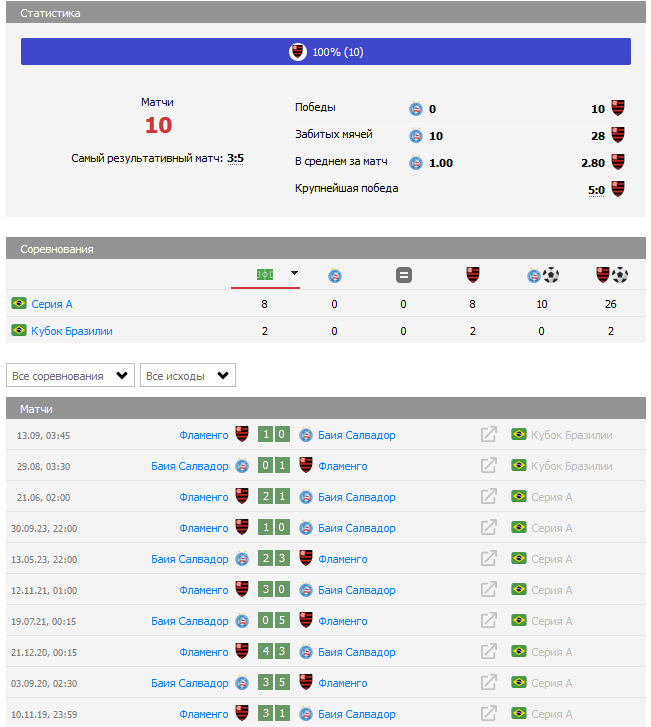The image size is (651, 727).
Task: Click the most productive match score 3:5
Action: click(235, 158)
